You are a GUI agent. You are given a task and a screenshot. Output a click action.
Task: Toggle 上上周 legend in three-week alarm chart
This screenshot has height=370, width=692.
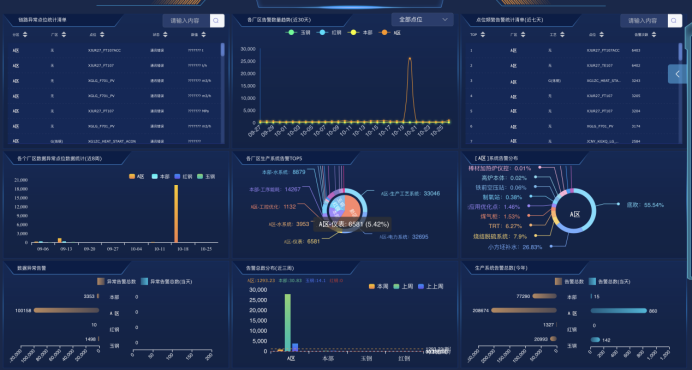[431, 287]
